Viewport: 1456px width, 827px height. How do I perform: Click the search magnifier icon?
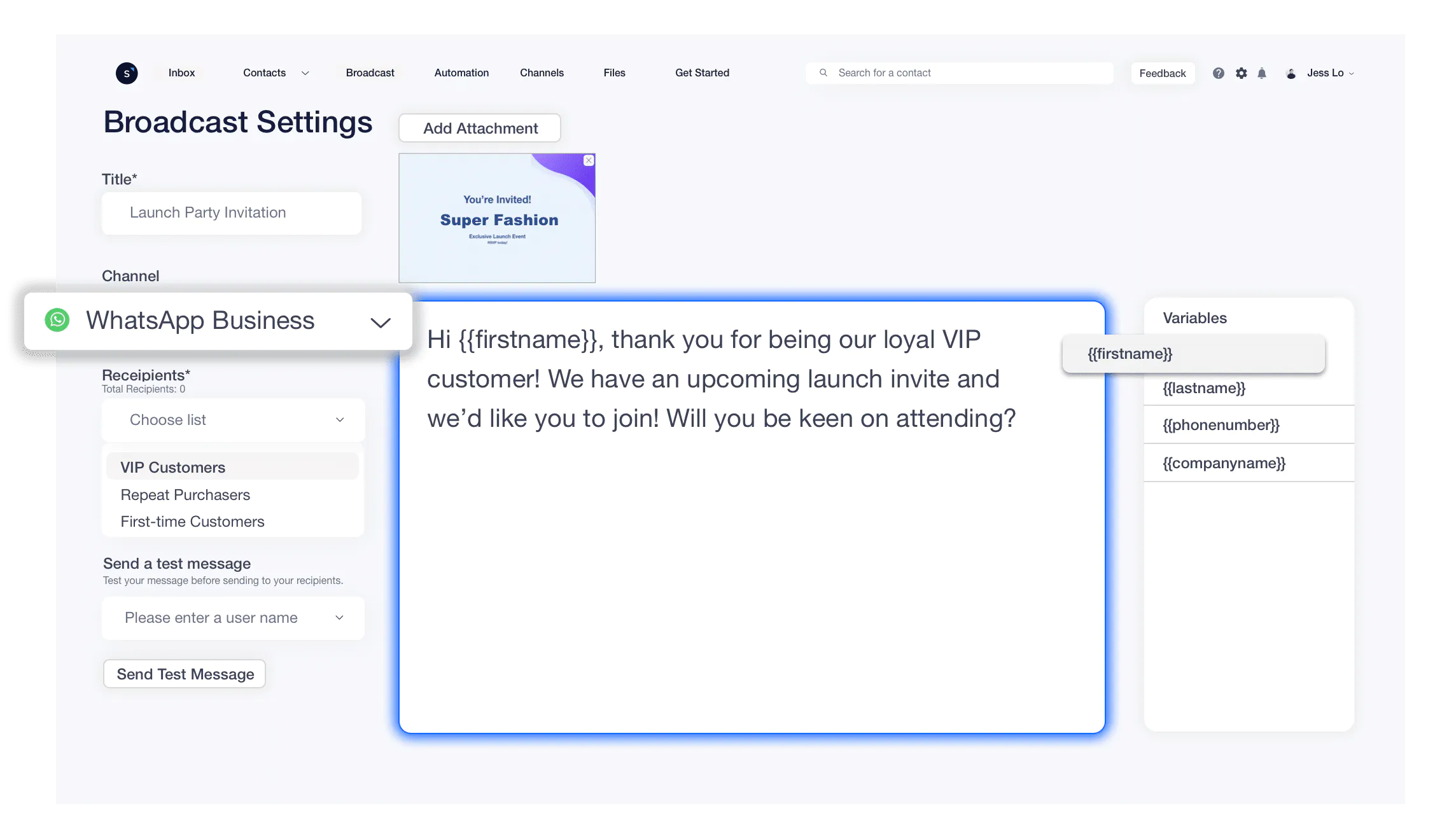point(823,72)
